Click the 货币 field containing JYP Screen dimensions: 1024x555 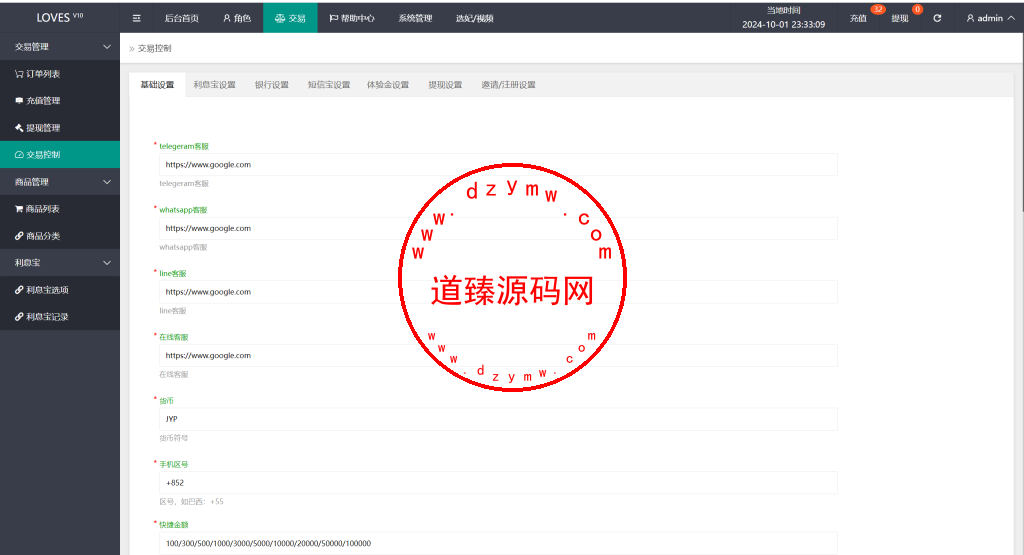pyautogui.click(x=498, y=419)
